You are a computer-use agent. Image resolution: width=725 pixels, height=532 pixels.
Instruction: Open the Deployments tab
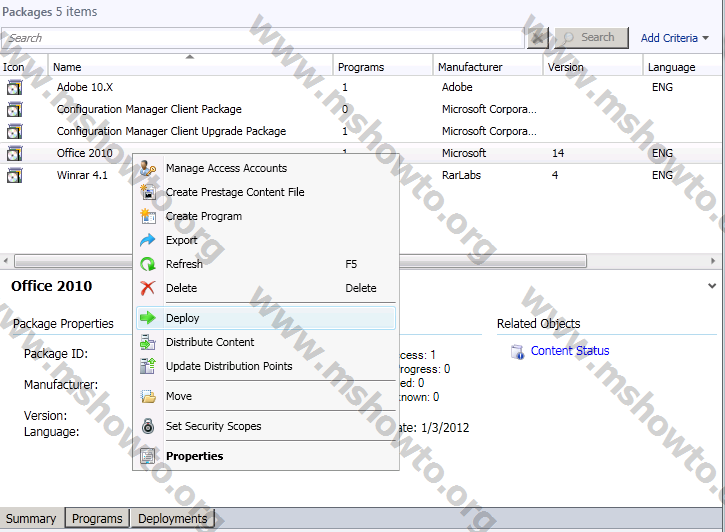(x=172, y=519)
